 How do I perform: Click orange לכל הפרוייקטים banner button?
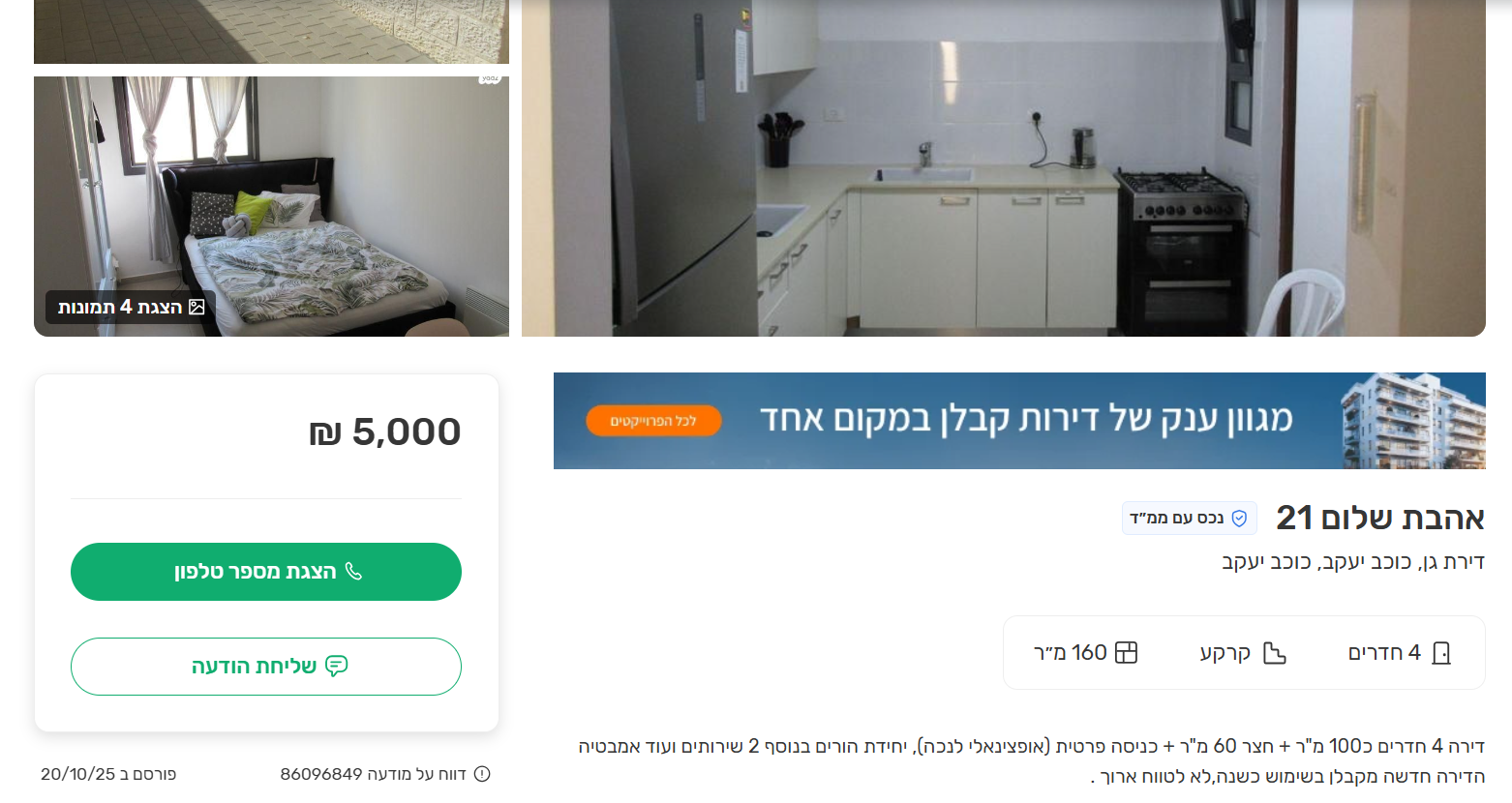tap(653, 421)
